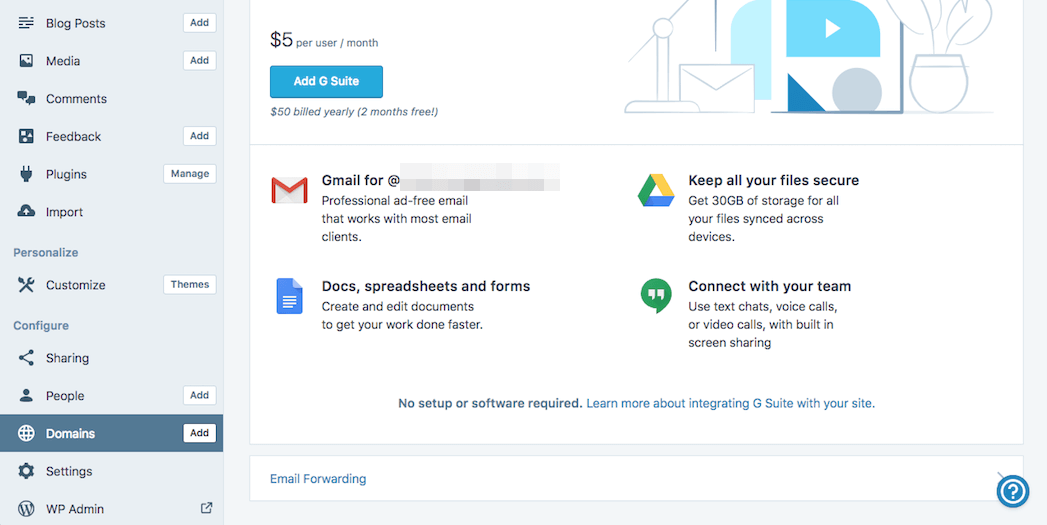Click the Hangouts chat icon
This screenshot has width=1047, height=525.
(x=656, y=296)
